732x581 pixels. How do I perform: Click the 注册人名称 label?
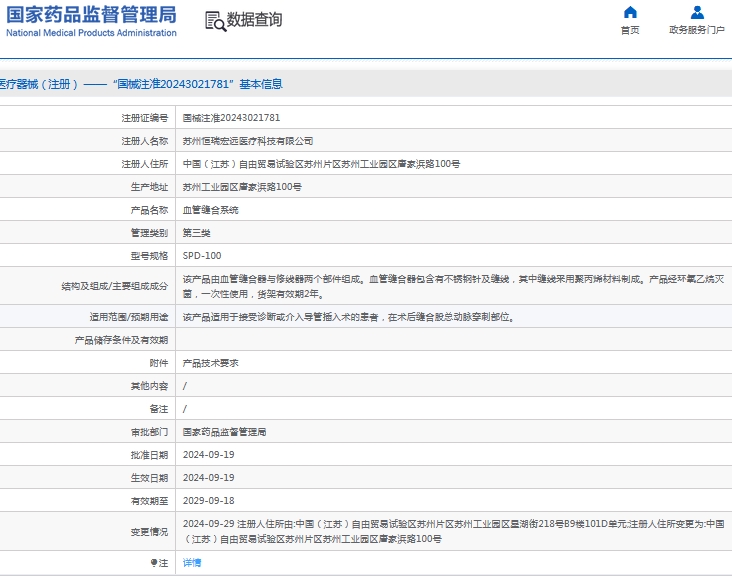[x=145, y=141]
